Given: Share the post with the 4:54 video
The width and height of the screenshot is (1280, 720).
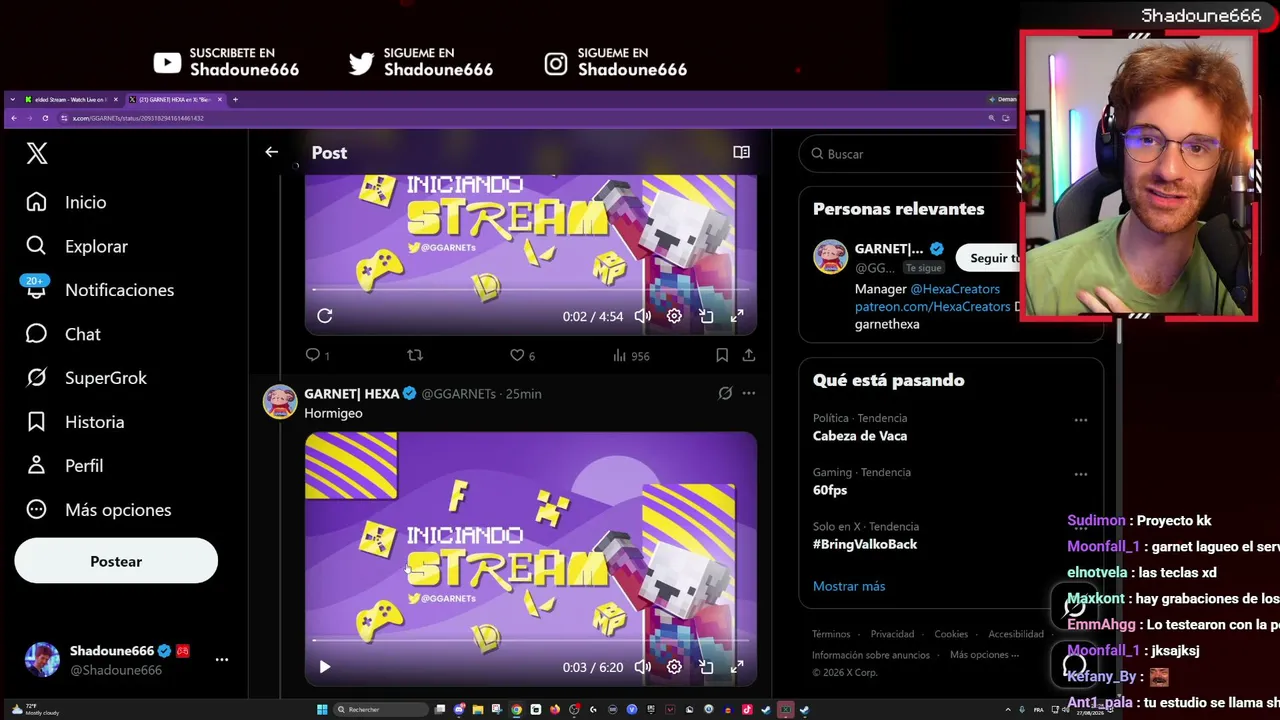Looking at the screenshot, I should [749, 355].
